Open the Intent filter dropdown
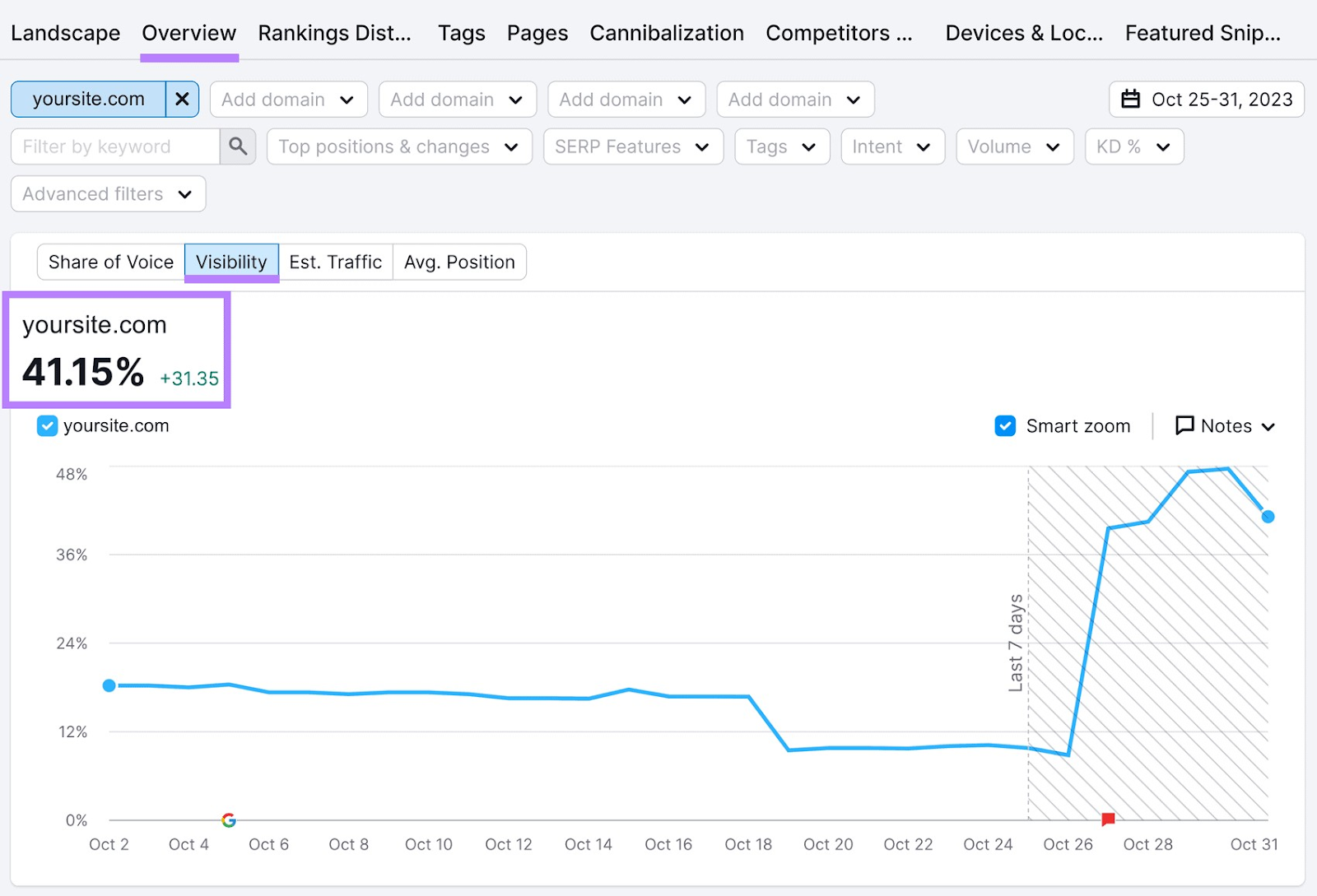Image resolution: width=1317 pixels, height=896 pixels. [x=892, y=146]
